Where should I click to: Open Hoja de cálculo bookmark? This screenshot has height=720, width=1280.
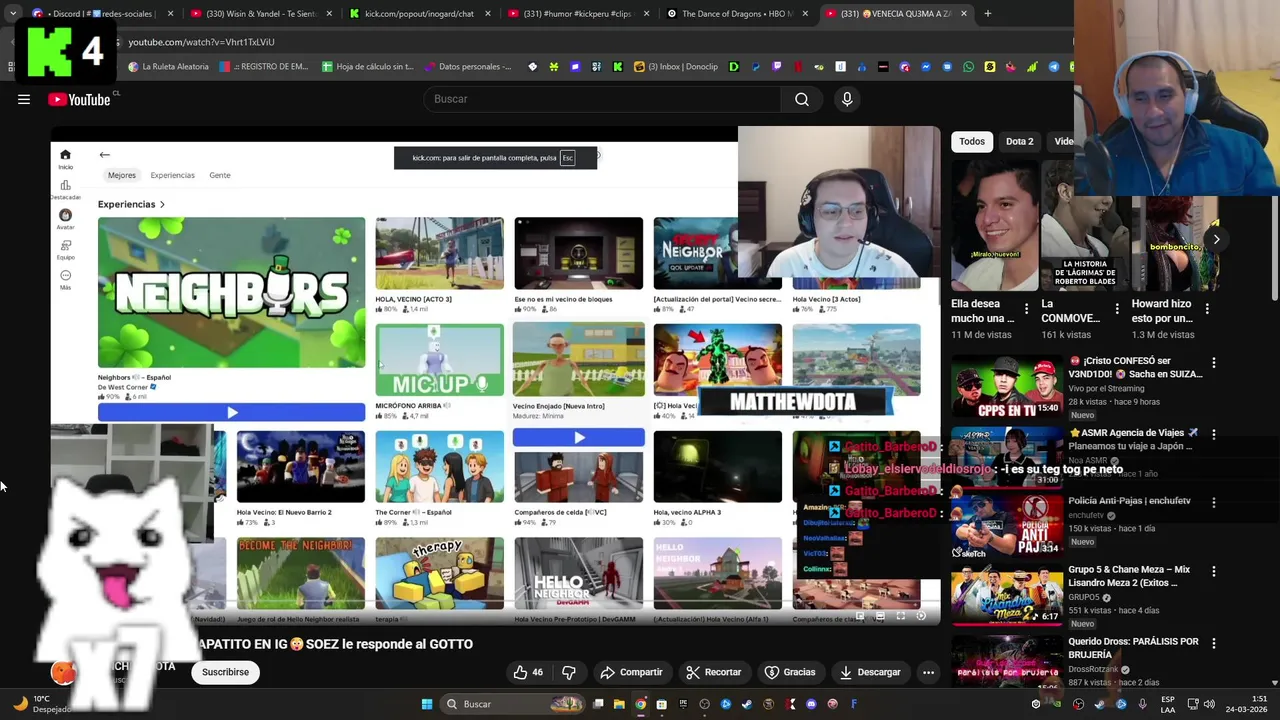pos(368,67)
